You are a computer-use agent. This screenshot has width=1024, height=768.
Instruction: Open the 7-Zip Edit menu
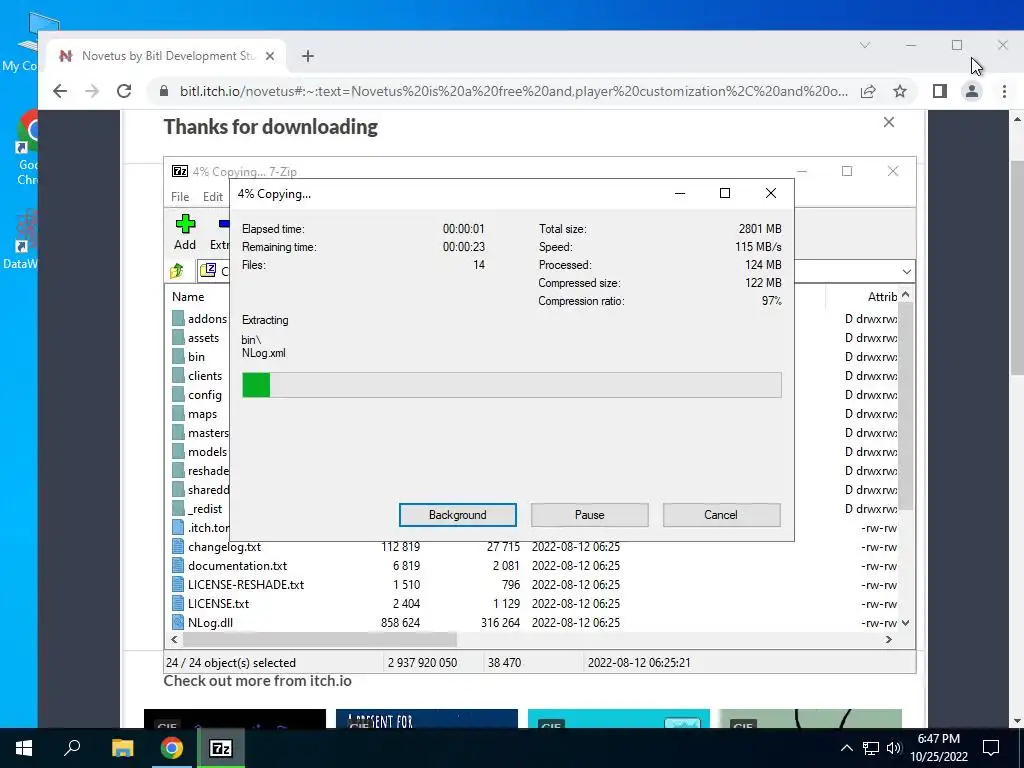(213, 197)
